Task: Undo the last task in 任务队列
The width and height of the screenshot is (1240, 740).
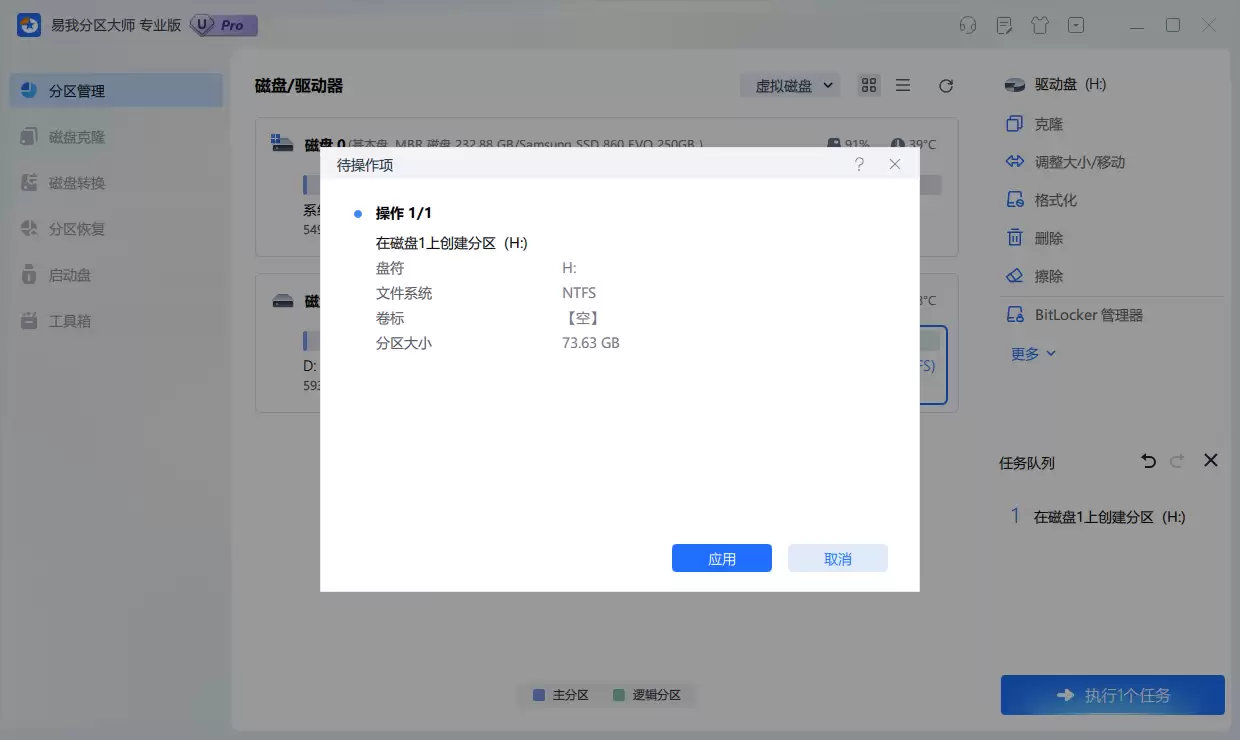Action: coord(1148,461)
